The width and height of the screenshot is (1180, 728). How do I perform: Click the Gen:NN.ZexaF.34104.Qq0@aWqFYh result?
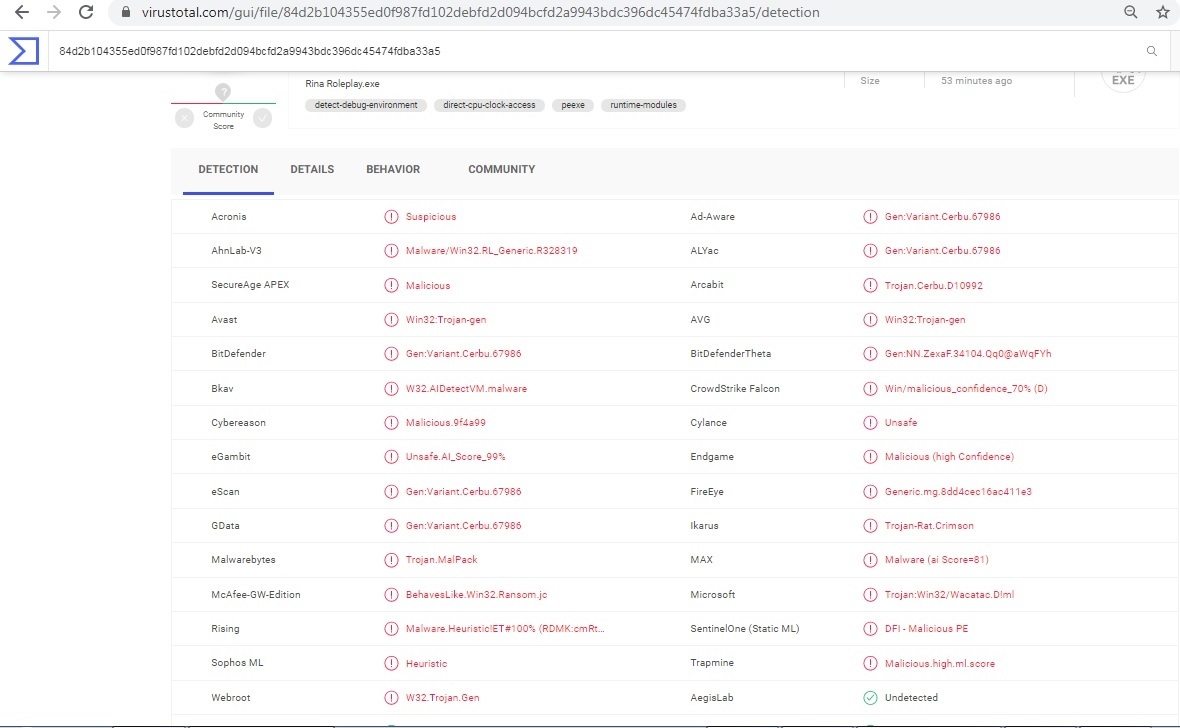[x=968, y=354]
